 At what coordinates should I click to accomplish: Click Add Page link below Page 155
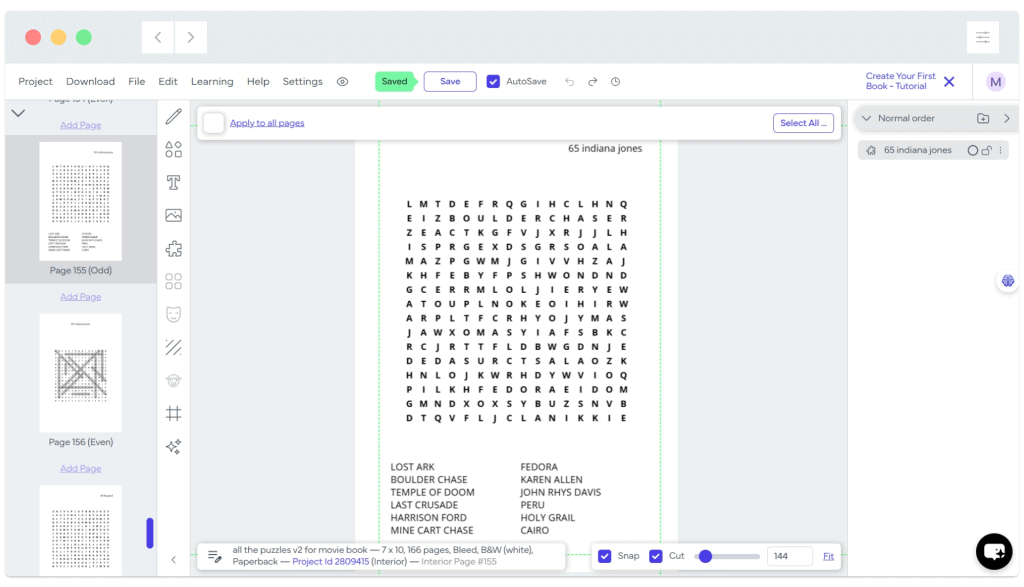80,296
